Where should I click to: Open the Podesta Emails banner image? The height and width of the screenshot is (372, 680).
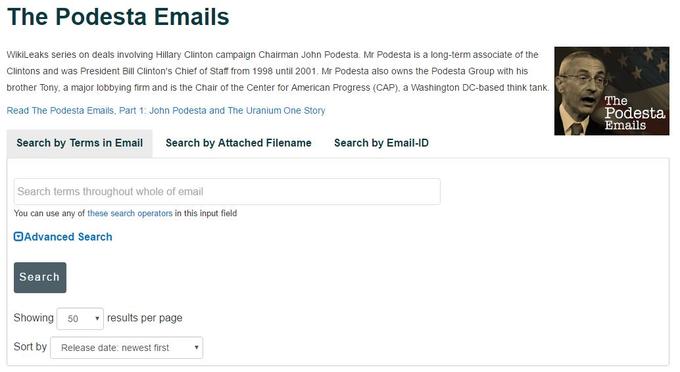click(x=611, y=91)
